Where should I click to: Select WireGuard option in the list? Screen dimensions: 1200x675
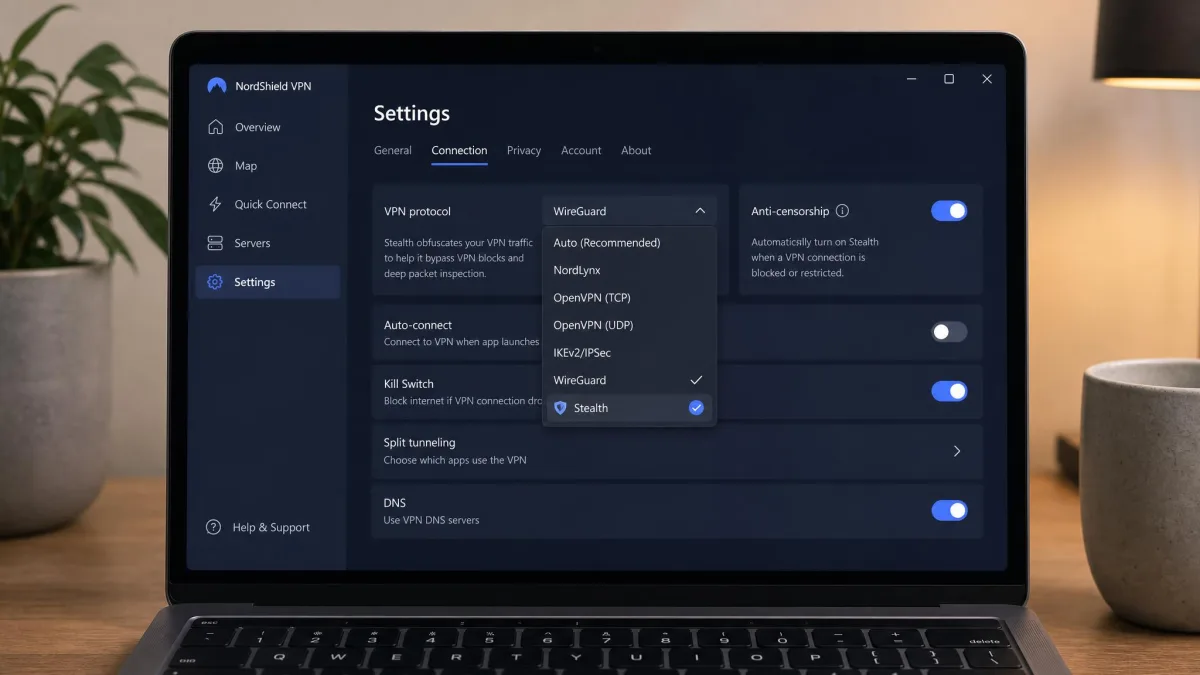(x=629, y=380)
